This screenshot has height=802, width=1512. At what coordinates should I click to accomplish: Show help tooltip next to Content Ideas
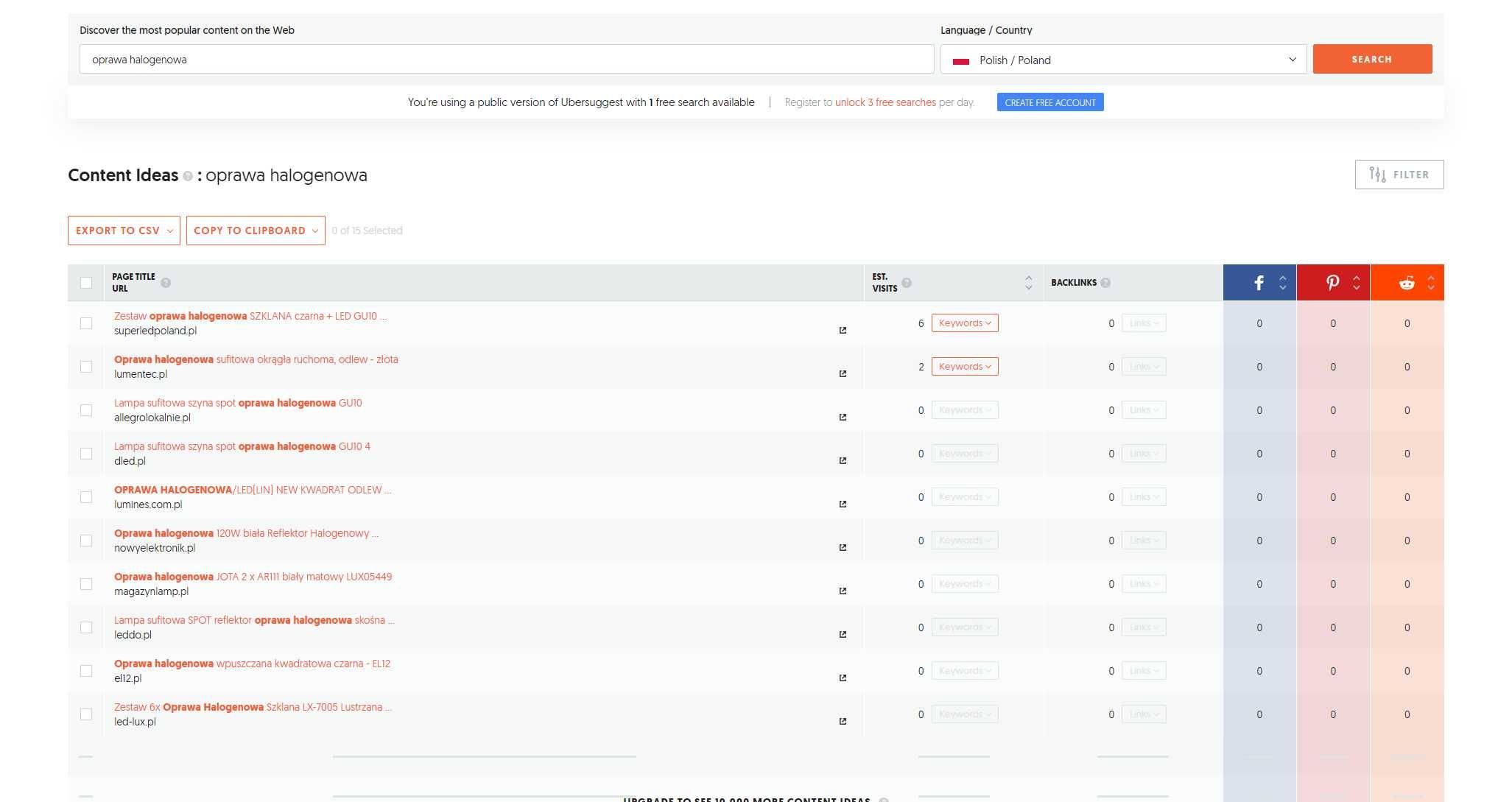point(188,176)
